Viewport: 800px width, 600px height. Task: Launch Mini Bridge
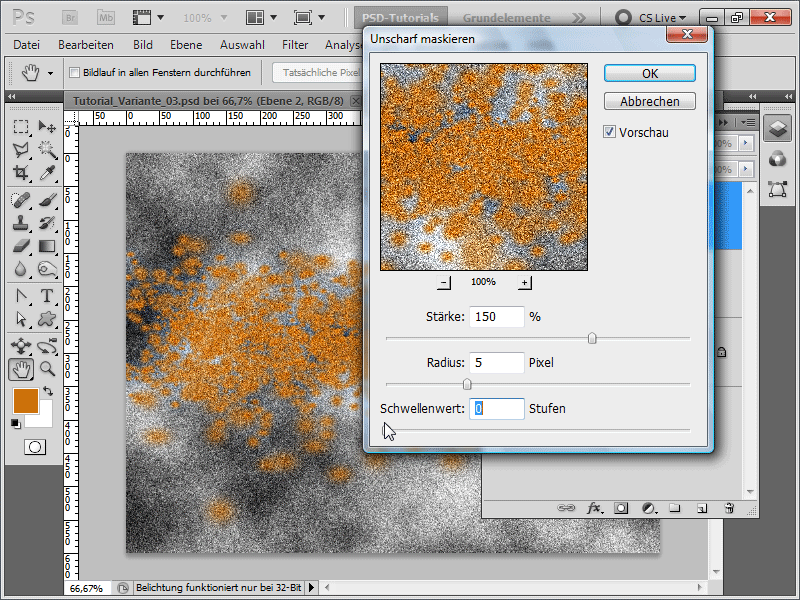tap(106, 18)
